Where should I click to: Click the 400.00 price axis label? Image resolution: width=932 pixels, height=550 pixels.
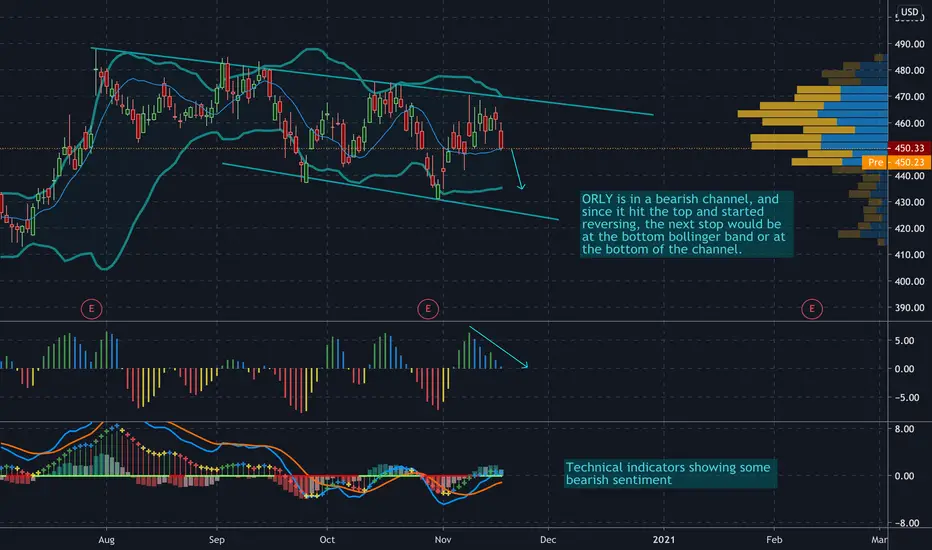point(909,281)
